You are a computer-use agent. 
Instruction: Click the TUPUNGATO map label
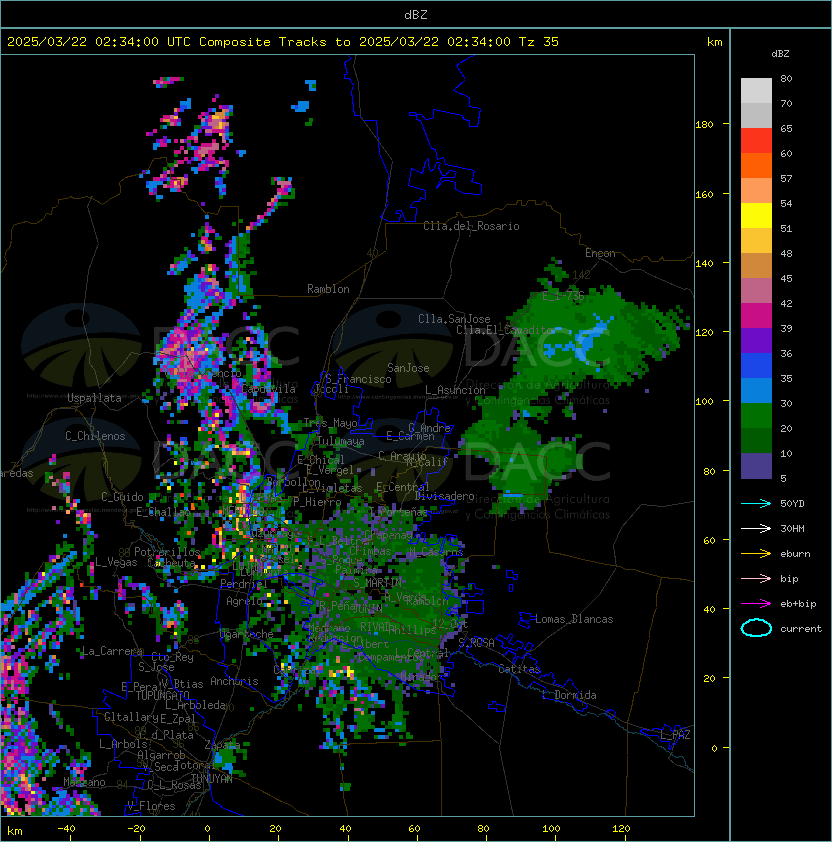point(163,696)
